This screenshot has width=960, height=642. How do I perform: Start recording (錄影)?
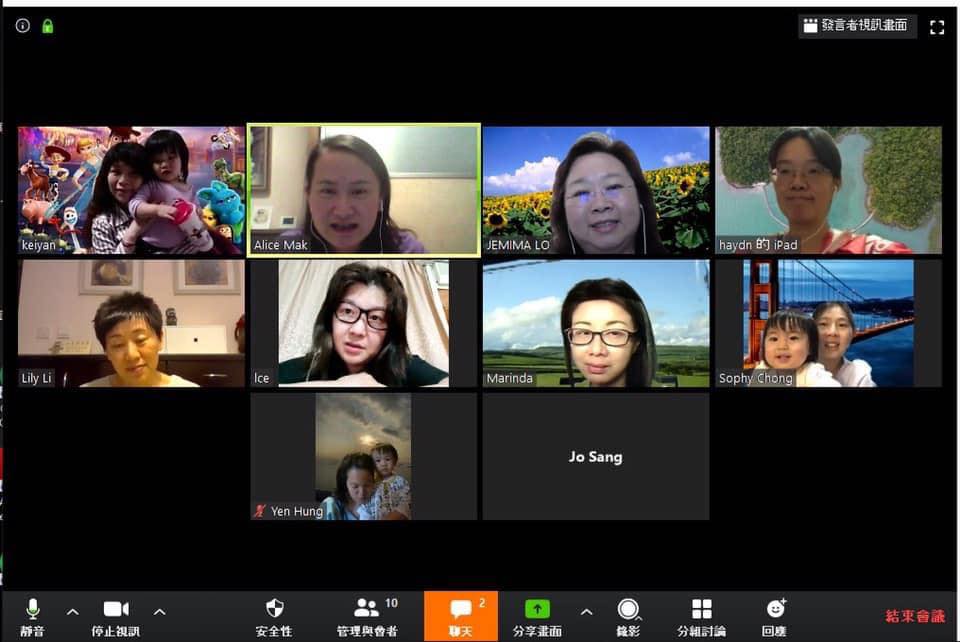pos(628,618)
